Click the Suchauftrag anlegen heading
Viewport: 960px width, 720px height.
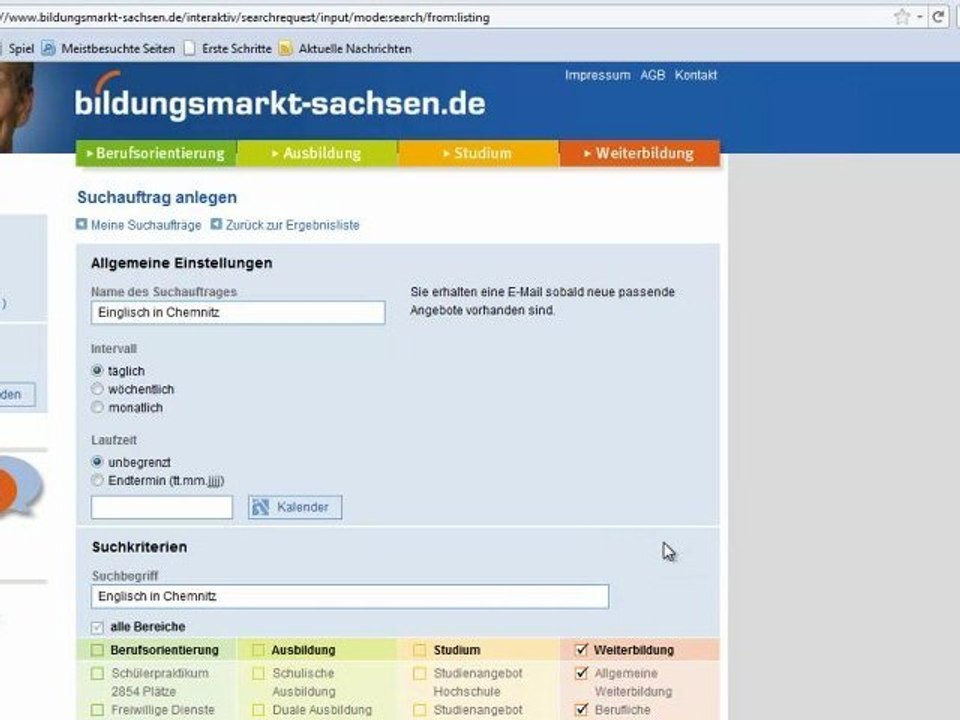(157, 198)
